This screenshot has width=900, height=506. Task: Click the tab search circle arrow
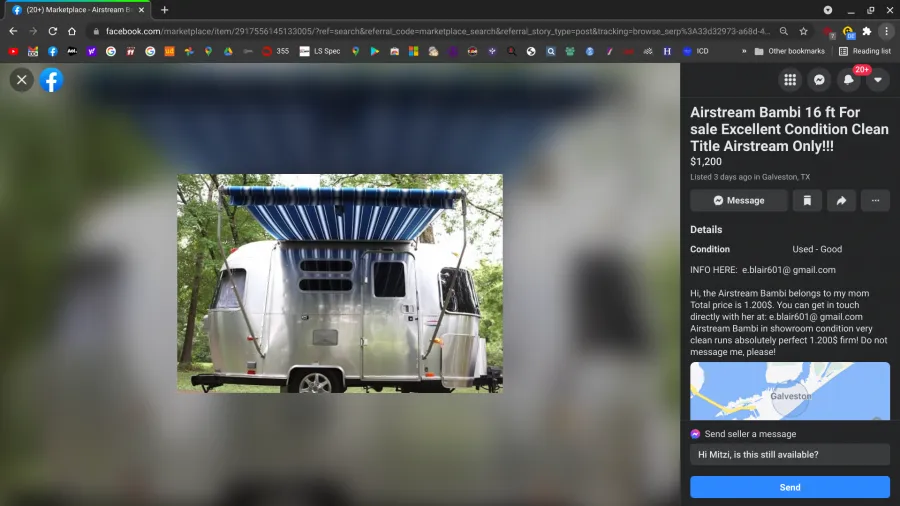point(828,10)
